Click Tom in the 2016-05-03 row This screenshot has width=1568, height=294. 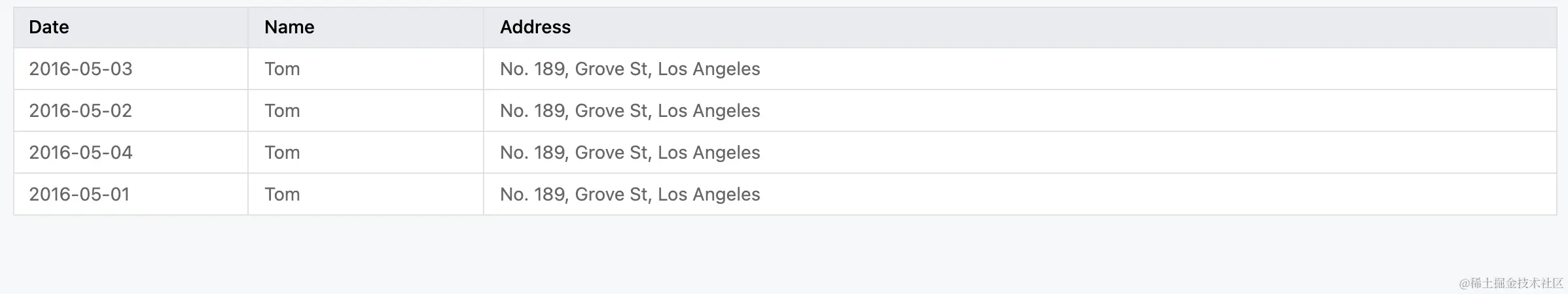pyautogui.click(x=282, y=69)
